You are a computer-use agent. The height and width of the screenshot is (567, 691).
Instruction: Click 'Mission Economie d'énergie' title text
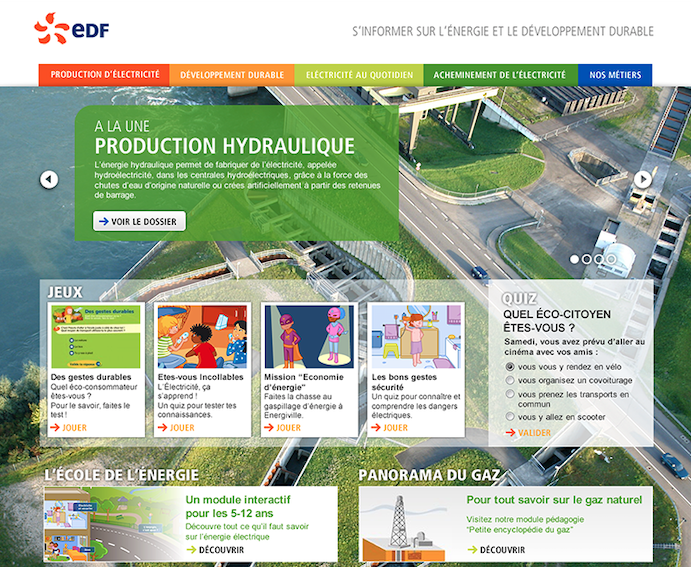pyautogui.click(x=304, y=382)
